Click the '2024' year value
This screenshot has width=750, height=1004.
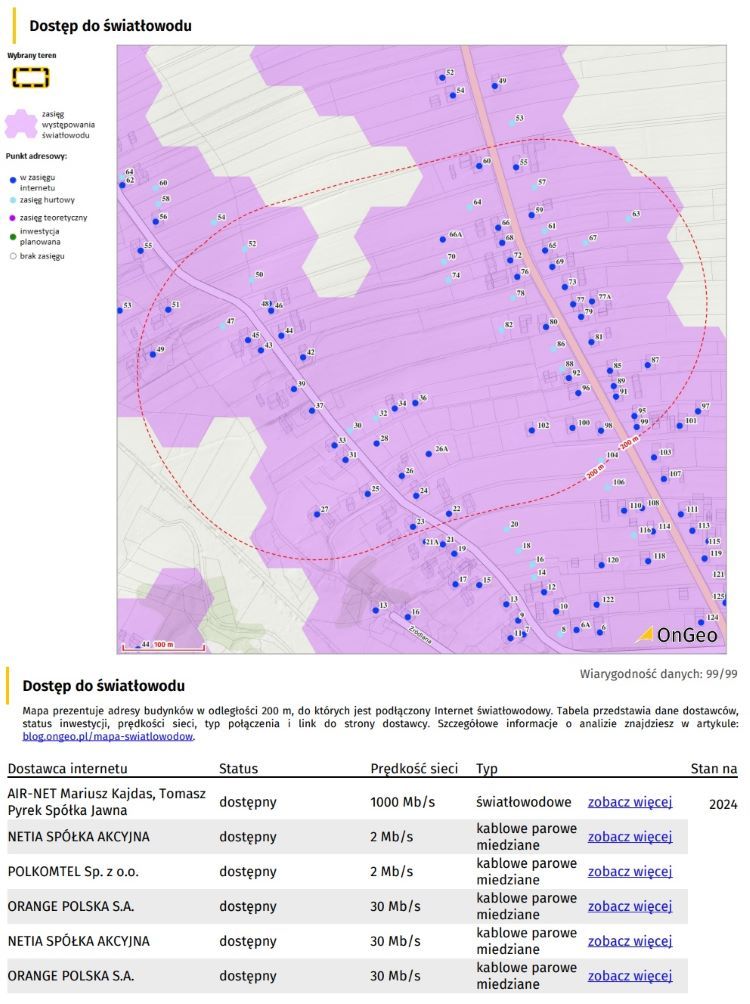pyautogui.click(x=723, y=805)
